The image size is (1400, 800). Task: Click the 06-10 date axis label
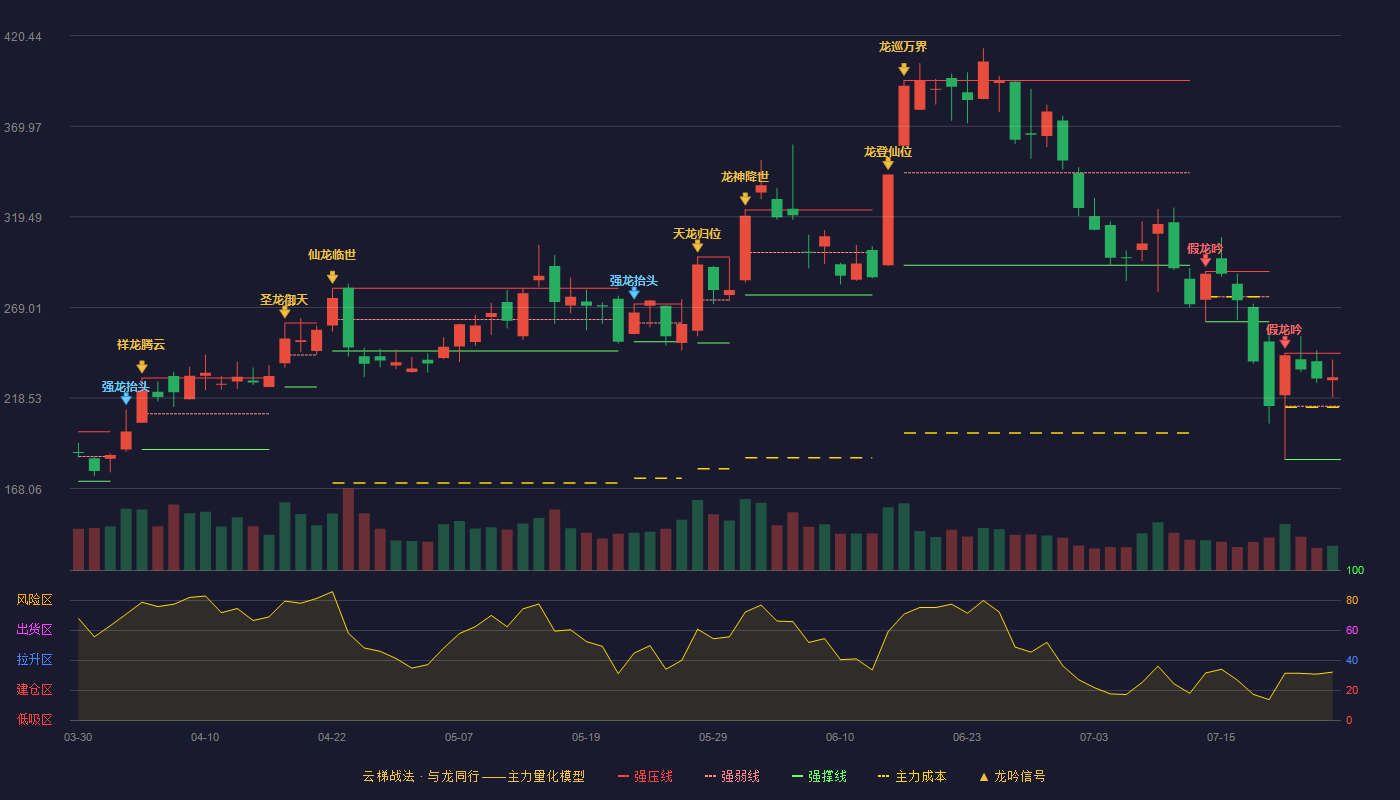click(x=840, y=737)
